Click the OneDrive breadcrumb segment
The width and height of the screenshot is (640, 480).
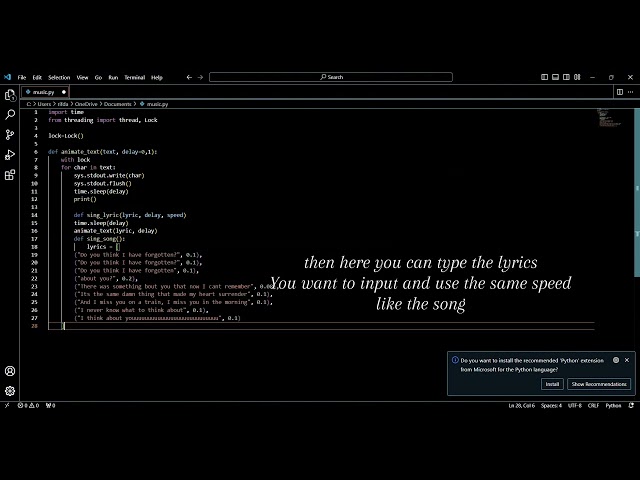86,104
